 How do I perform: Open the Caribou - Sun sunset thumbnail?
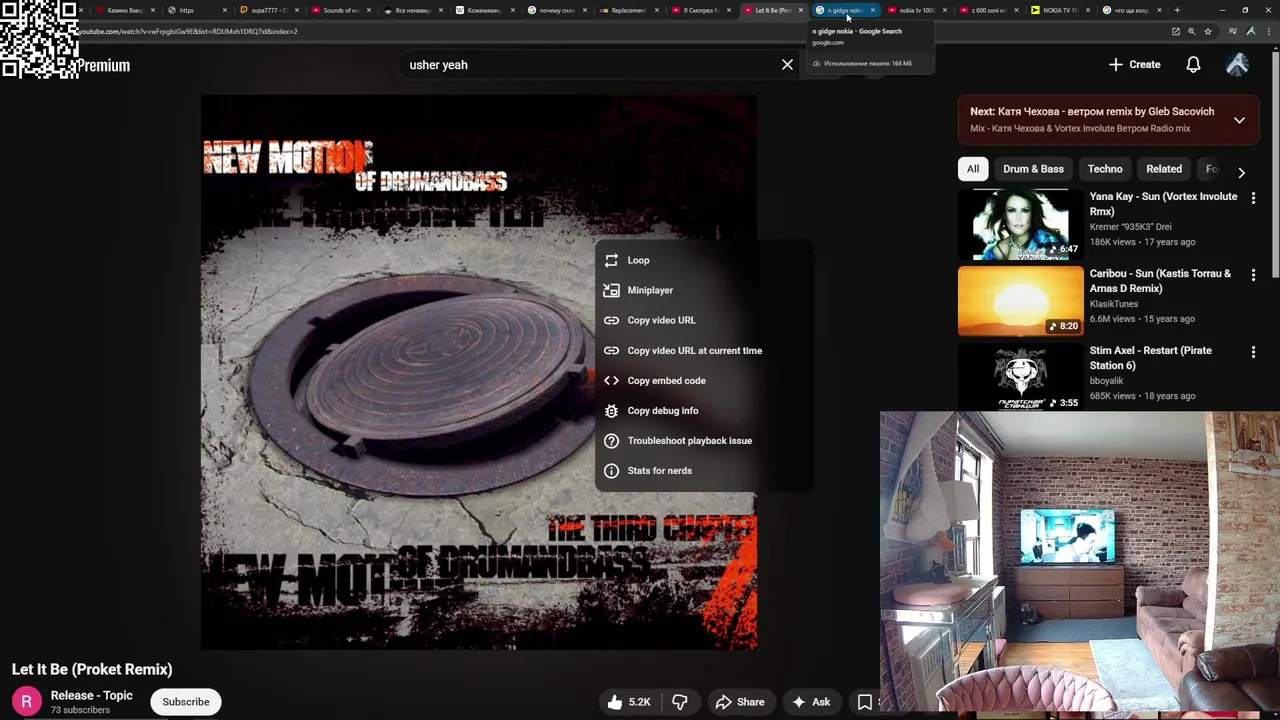pyautogui.click(x=1020, y=301)
